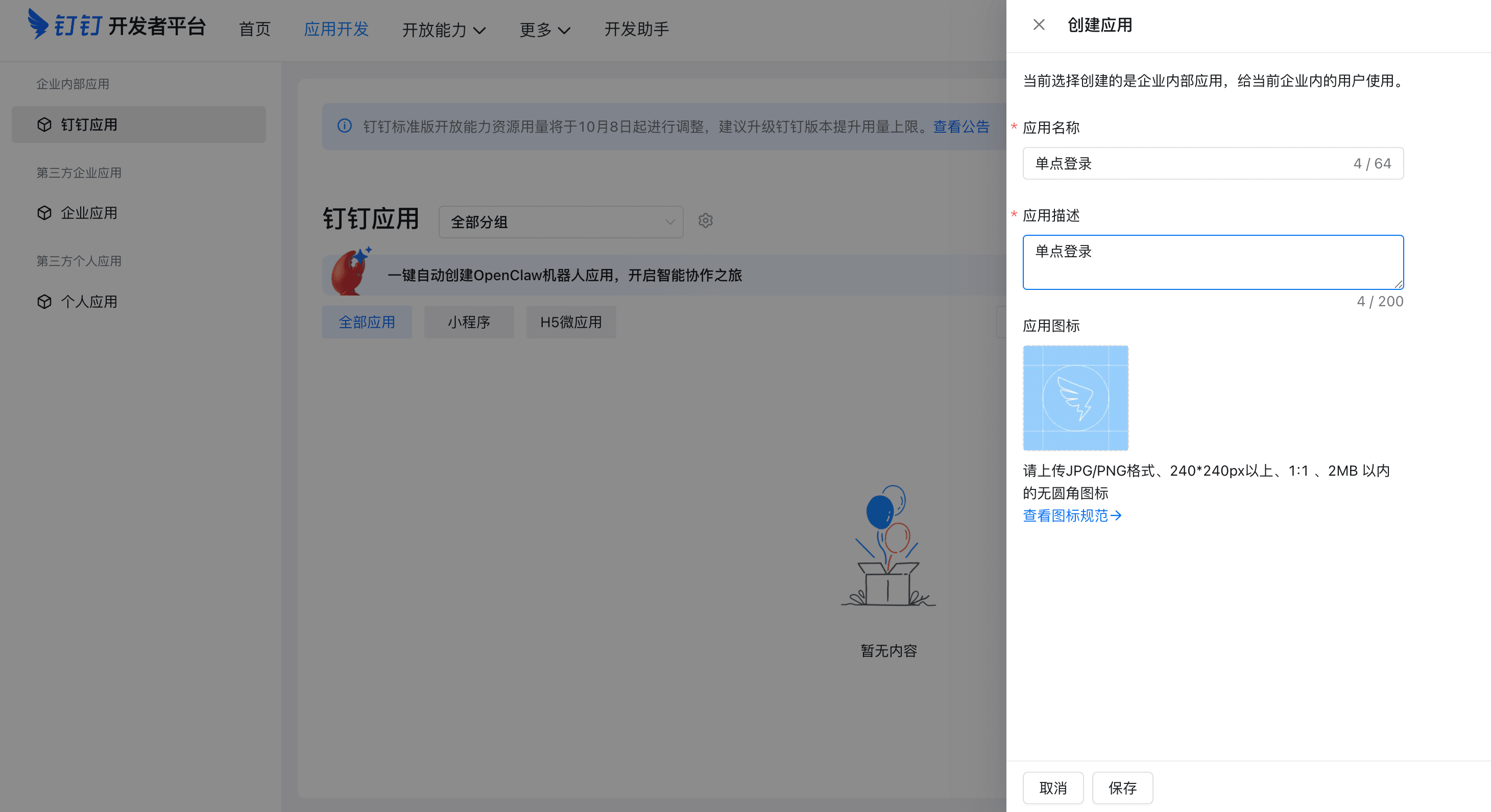Click the 取消 button
Screen dimensions: 1491x812
tap(1052, 788)
